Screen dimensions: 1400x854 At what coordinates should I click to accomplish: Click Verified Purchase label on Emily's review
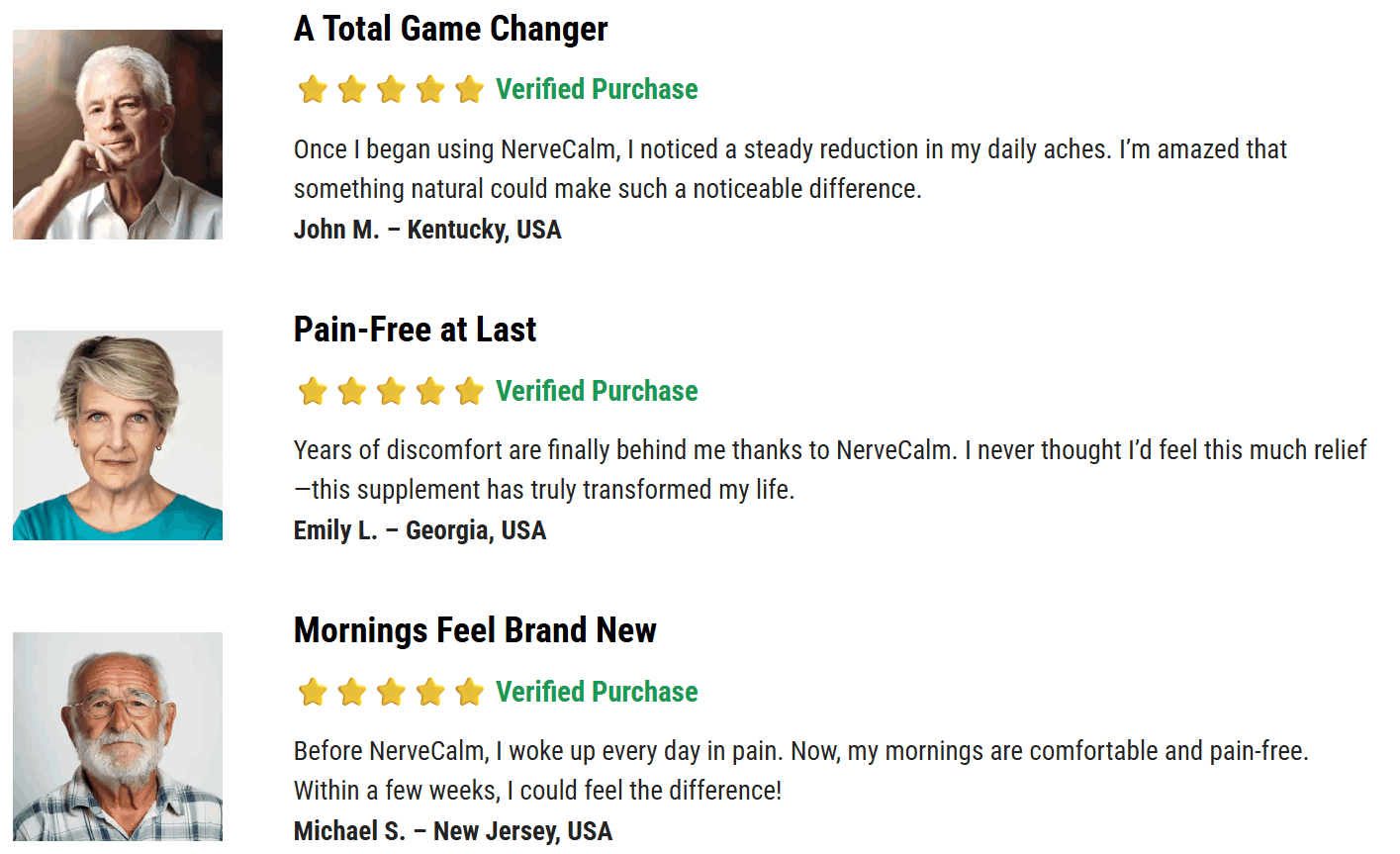(597, 391)
